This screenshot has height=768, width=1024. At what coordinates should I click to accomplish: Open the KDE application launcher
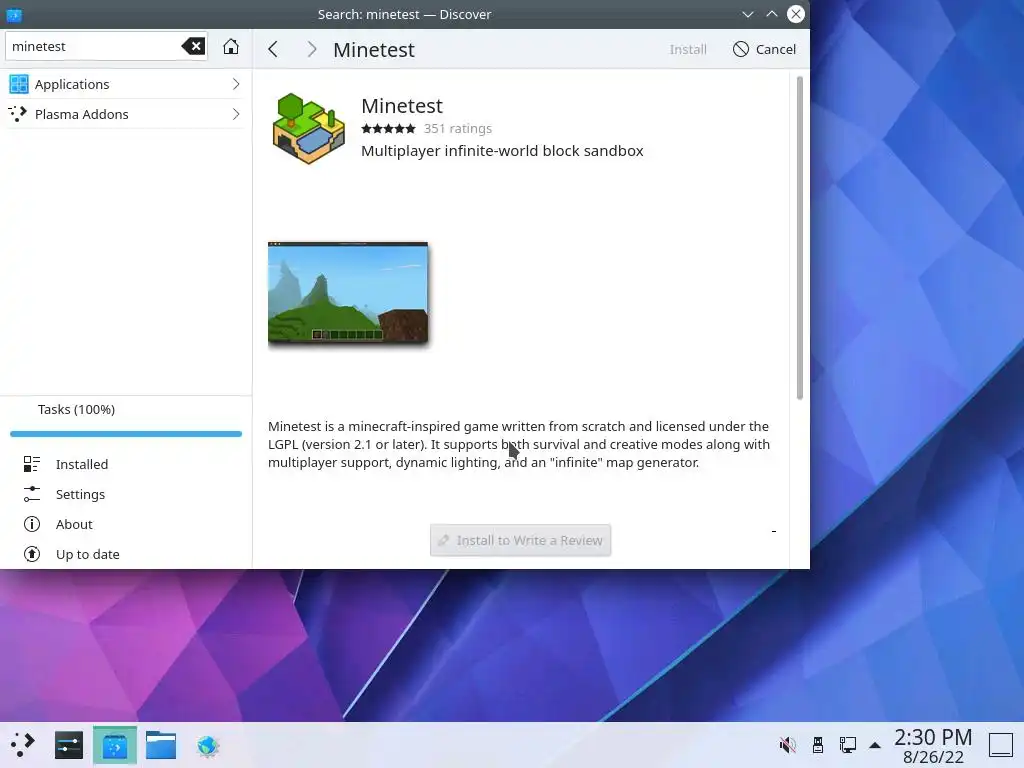point(22,744)
